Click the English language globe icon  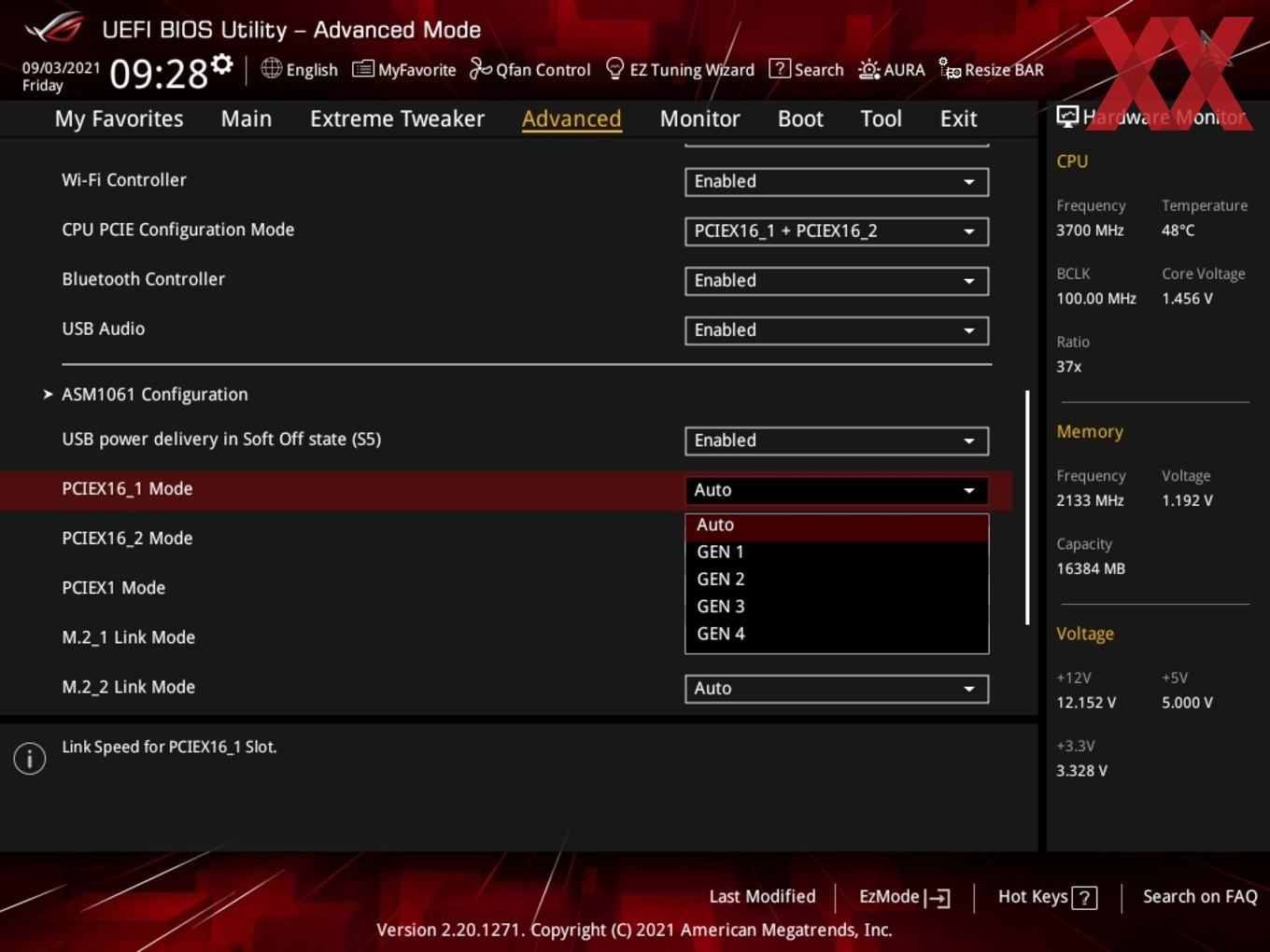[x=271, y=68]
